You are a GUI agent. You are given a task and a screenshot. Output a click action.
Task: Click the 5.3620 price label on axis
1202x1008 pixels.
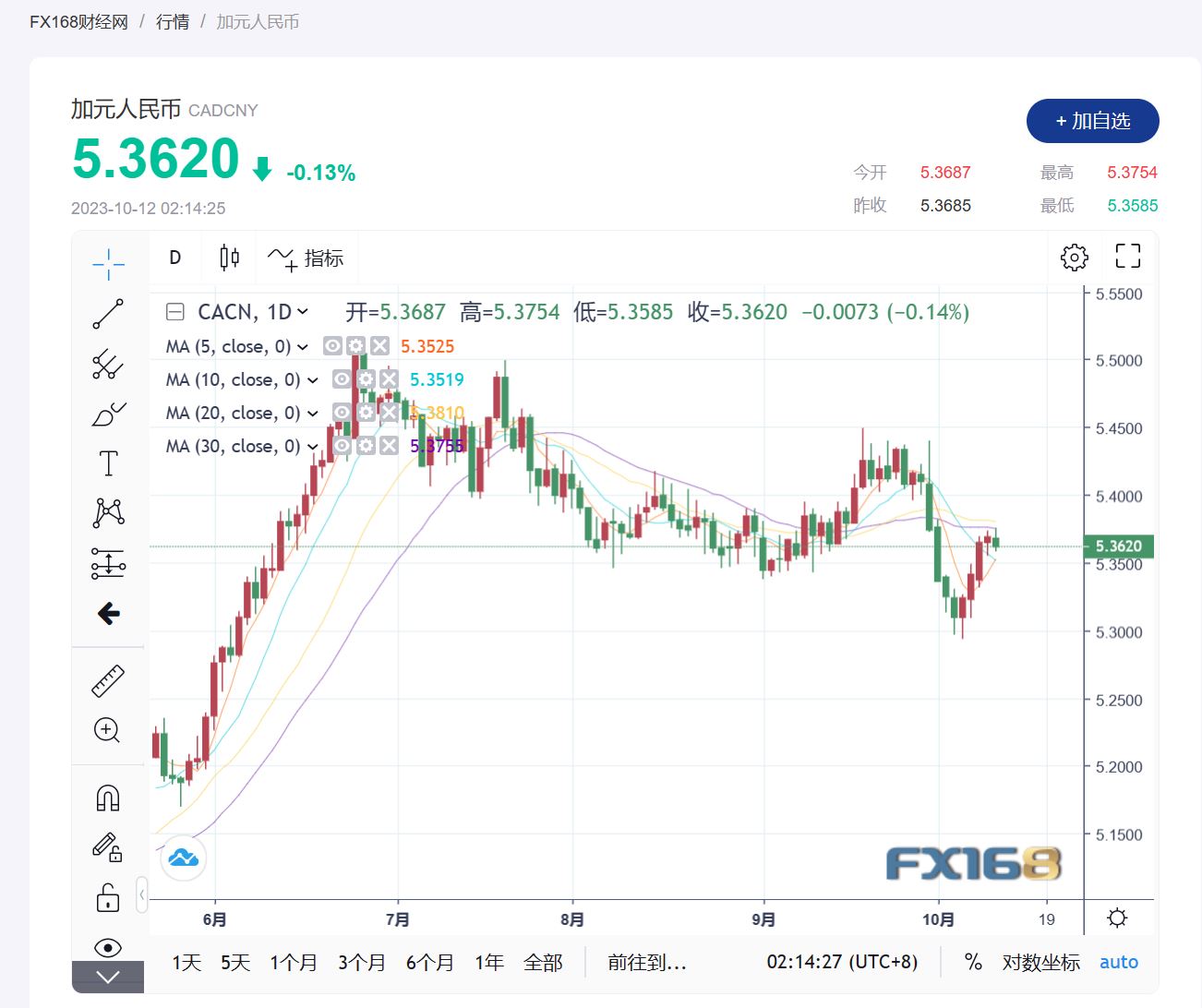[1119, 546]
